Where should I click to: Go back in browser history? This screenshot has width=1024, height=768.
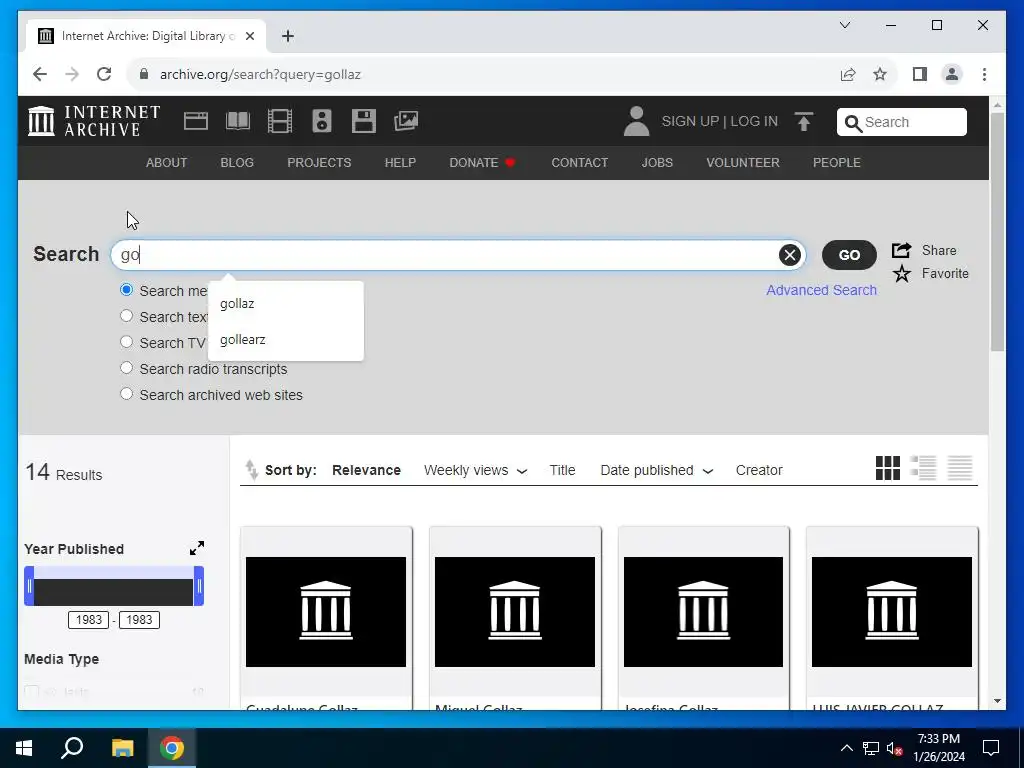pos(40,74)
